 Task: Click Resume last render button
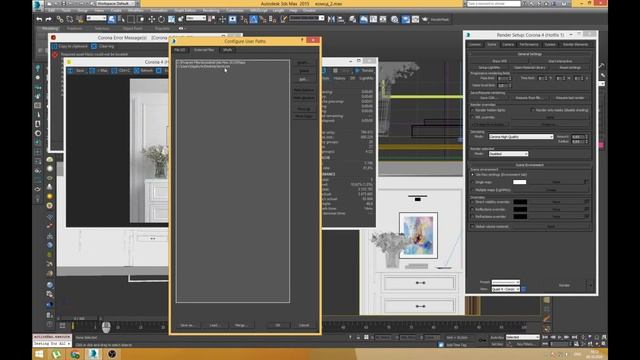[x=570, y=98]
